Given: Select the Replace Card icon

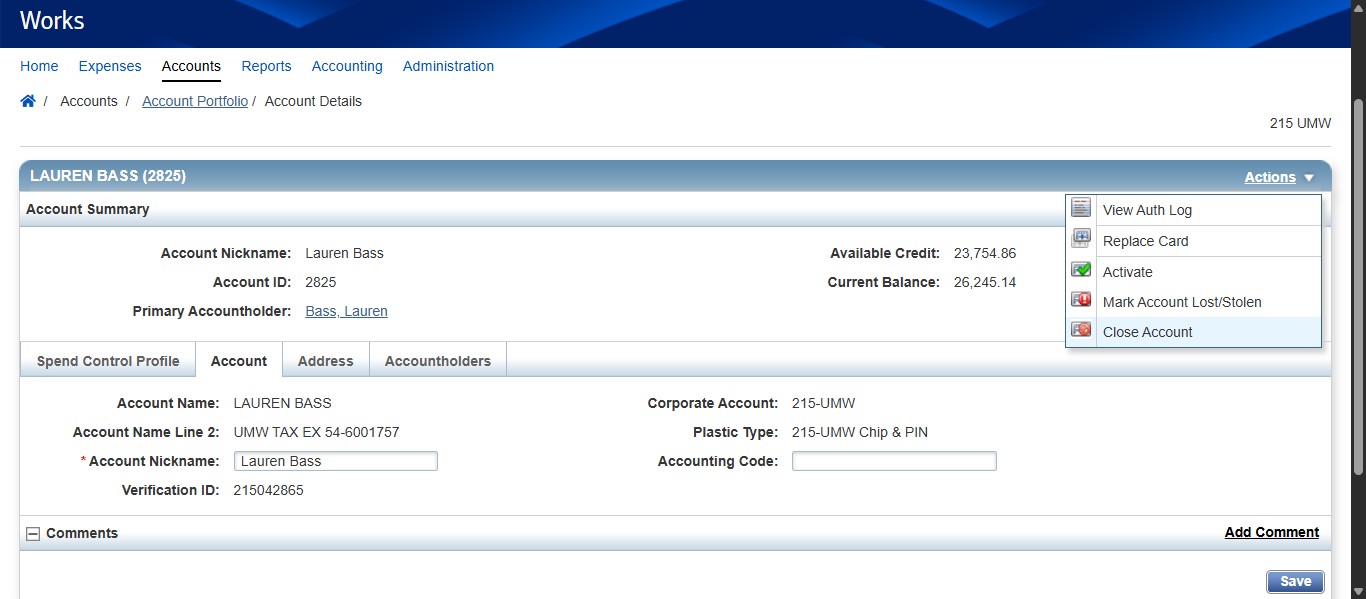Looking at the screenshot, I should 1081,238.
